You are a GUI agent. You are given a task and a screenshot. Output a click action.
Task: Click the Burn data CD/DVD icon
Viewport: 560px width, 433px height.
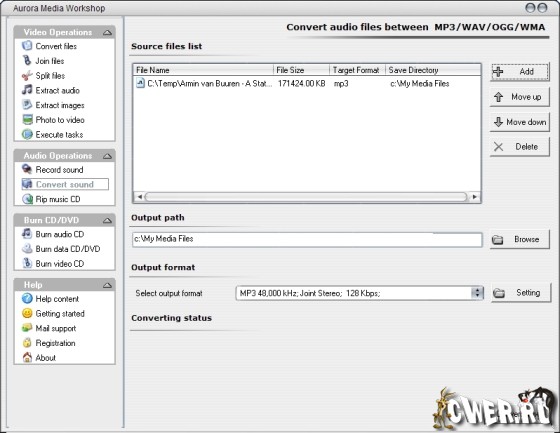tap(27, 248)
